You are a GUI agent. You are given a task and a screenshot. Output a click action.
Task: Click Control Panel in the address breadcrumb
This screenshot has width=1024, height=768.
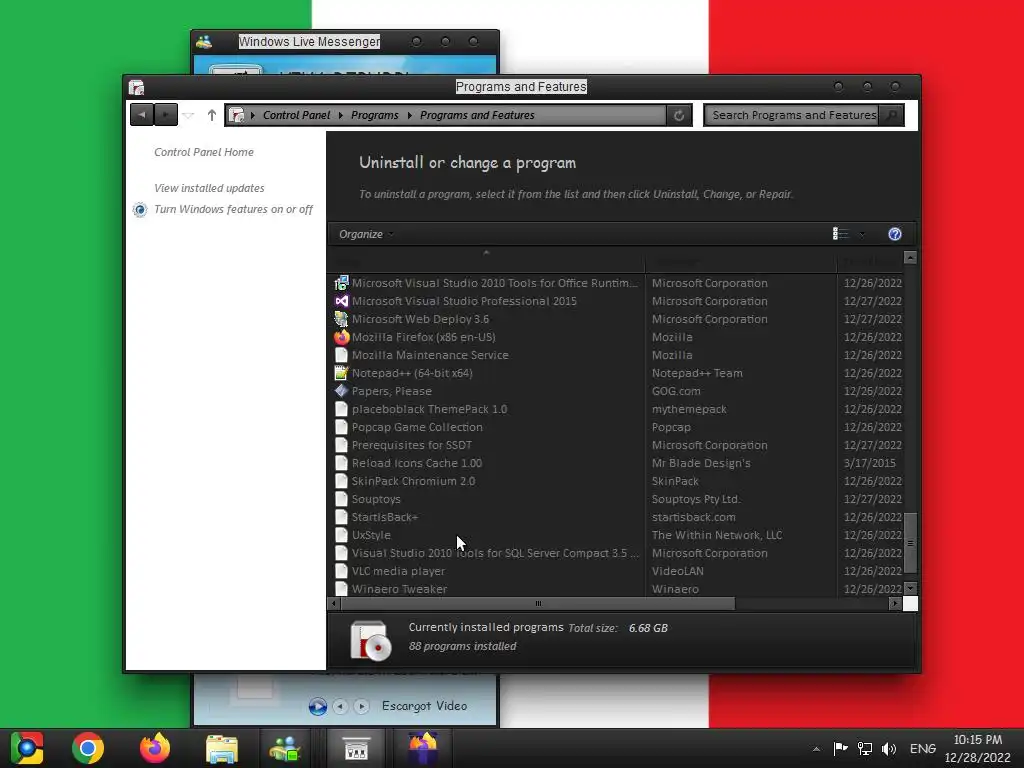[x=296, y=115]
